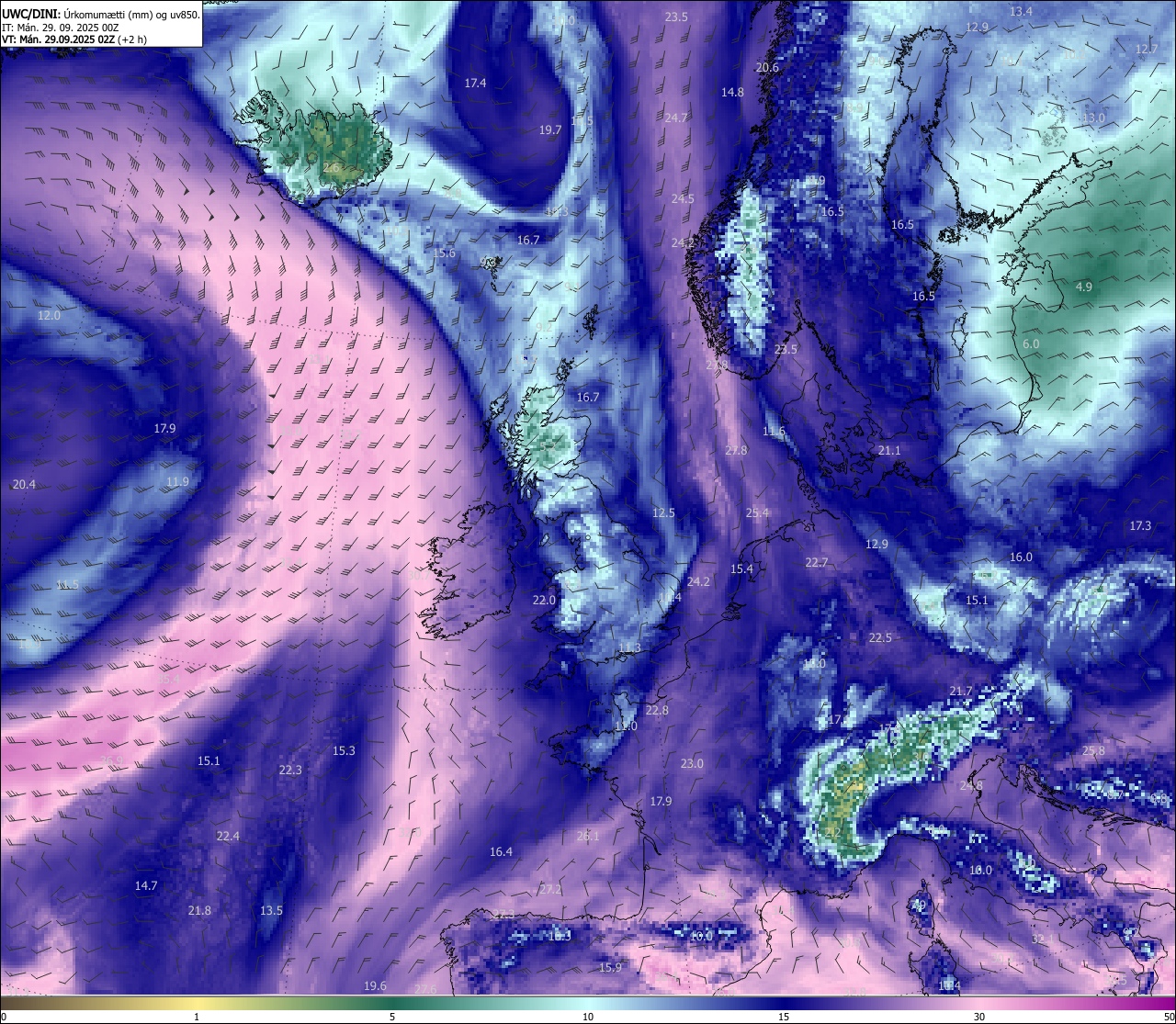Click the 23.0 value over northern France
The width and height of the screenshot is (1176, 1024).
point(692,764)
